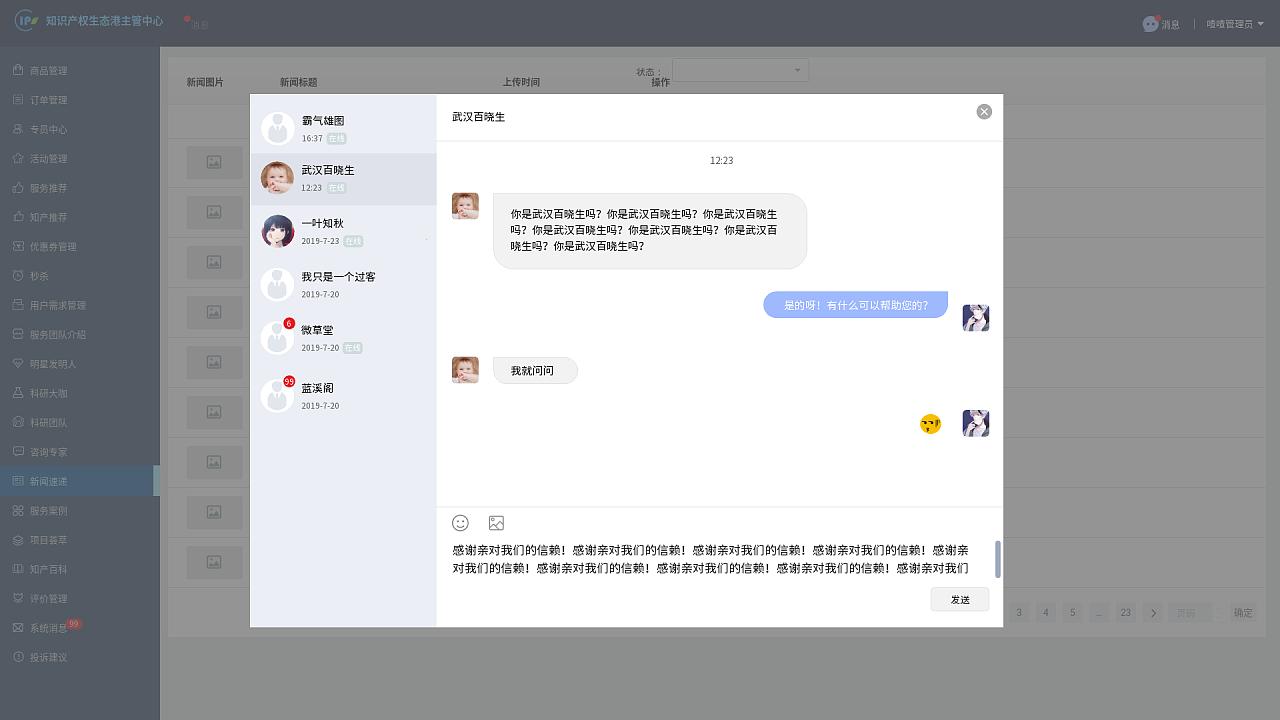The height and width of the screenshot is (720, 1280).
Task: Expand the 喵喵管理员 account menu
Action: [1235, 22]
